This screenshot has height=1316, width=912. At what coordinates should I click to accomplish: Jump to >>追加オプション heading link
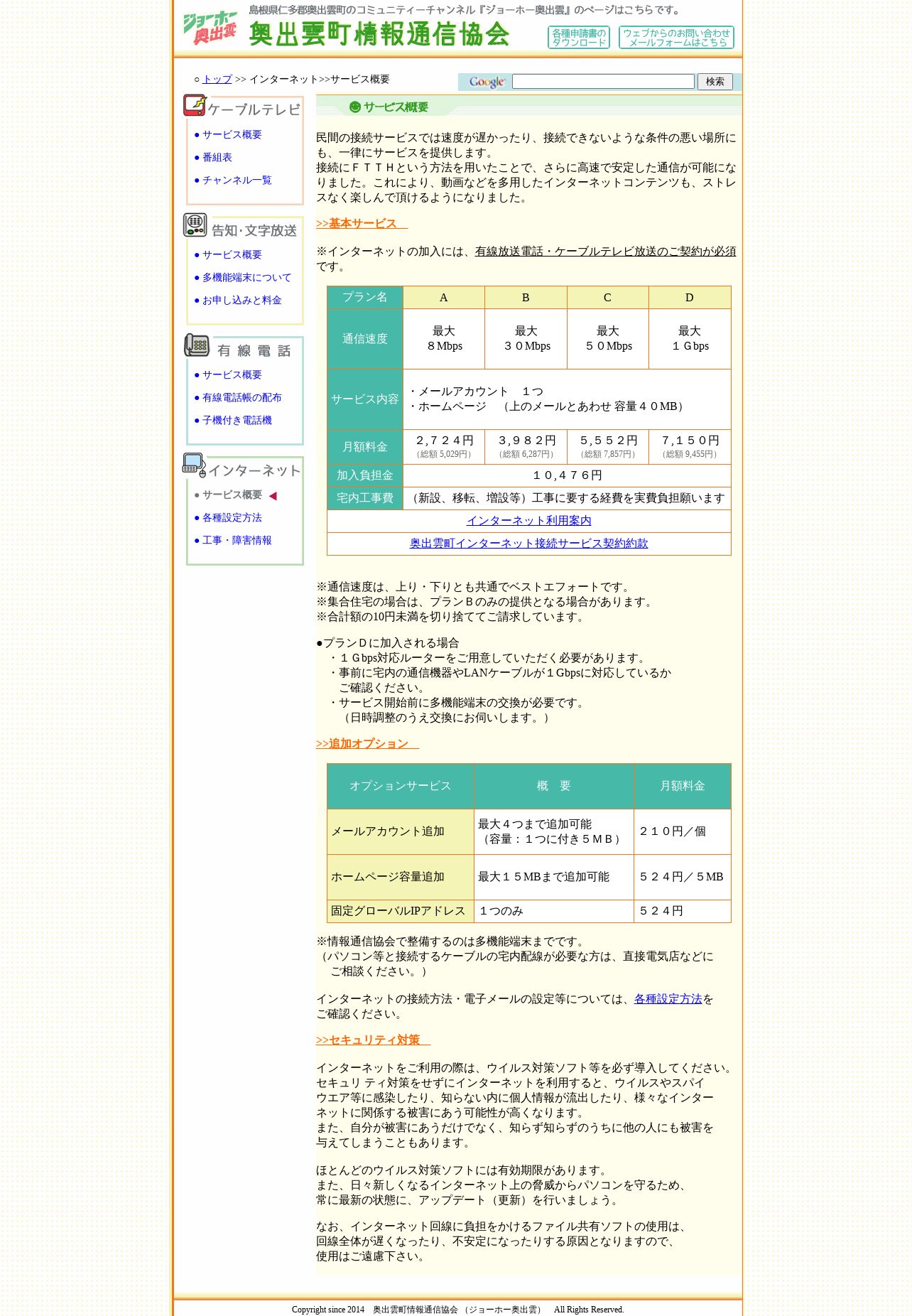(367, 744)
